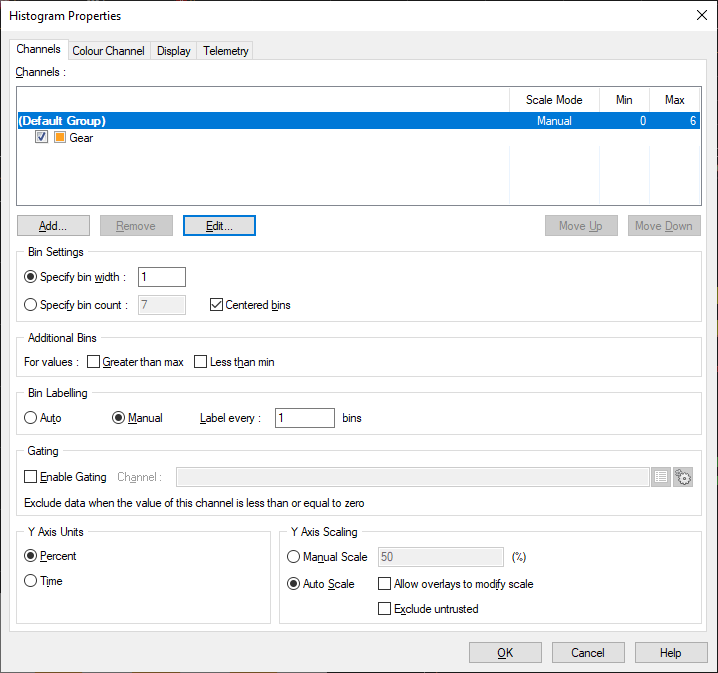Open the Display tab

(x=174, y=51)
